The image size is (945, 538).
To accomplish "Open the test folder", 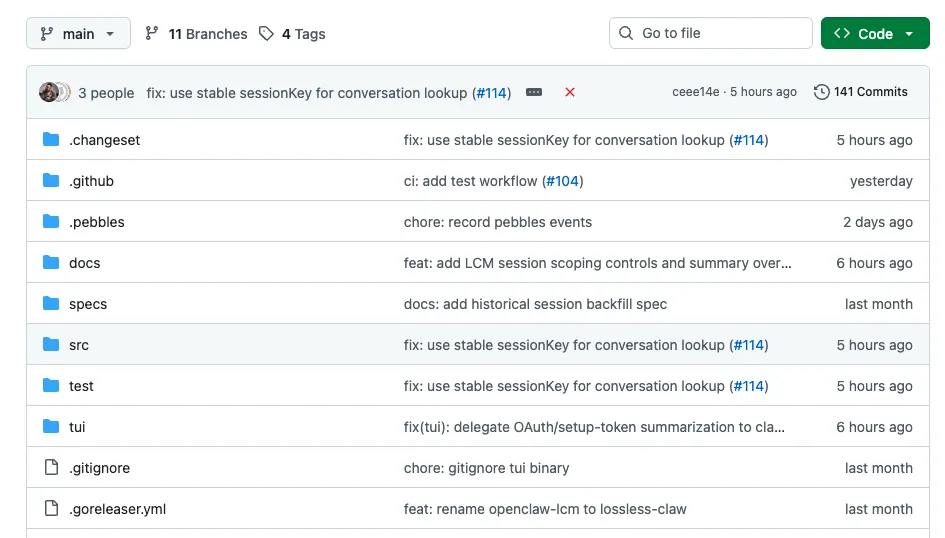I will point(81,386).
